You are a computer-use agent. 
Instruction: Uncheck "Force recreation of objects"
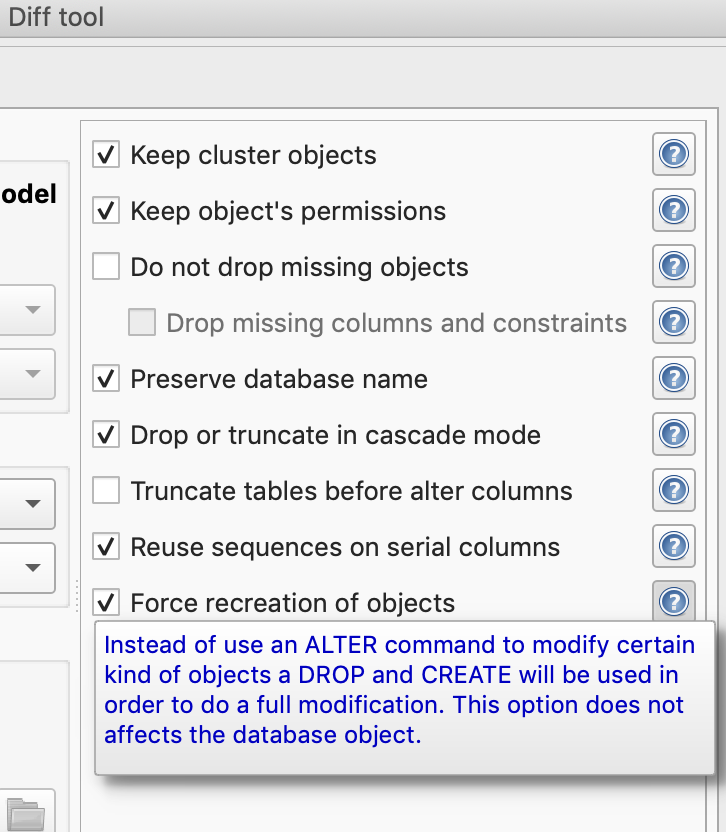[x=106, y=603]
